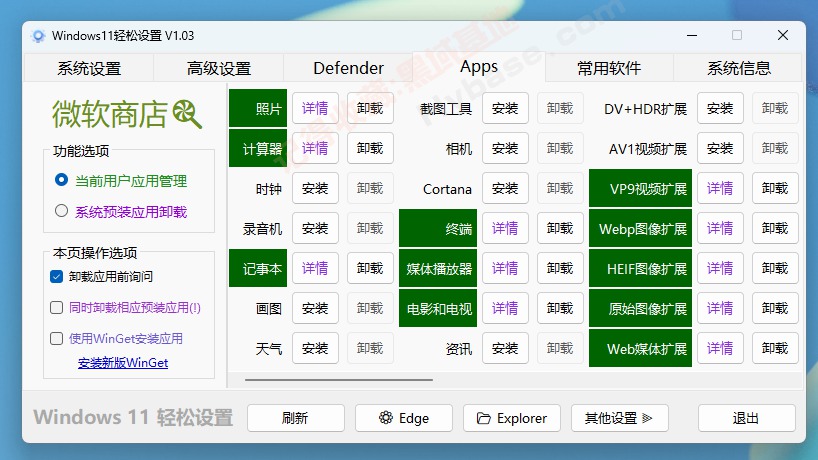The height and width of the screenshot is (460, 818).
Task: Select the Apps tab
Action: click(479, 67)
